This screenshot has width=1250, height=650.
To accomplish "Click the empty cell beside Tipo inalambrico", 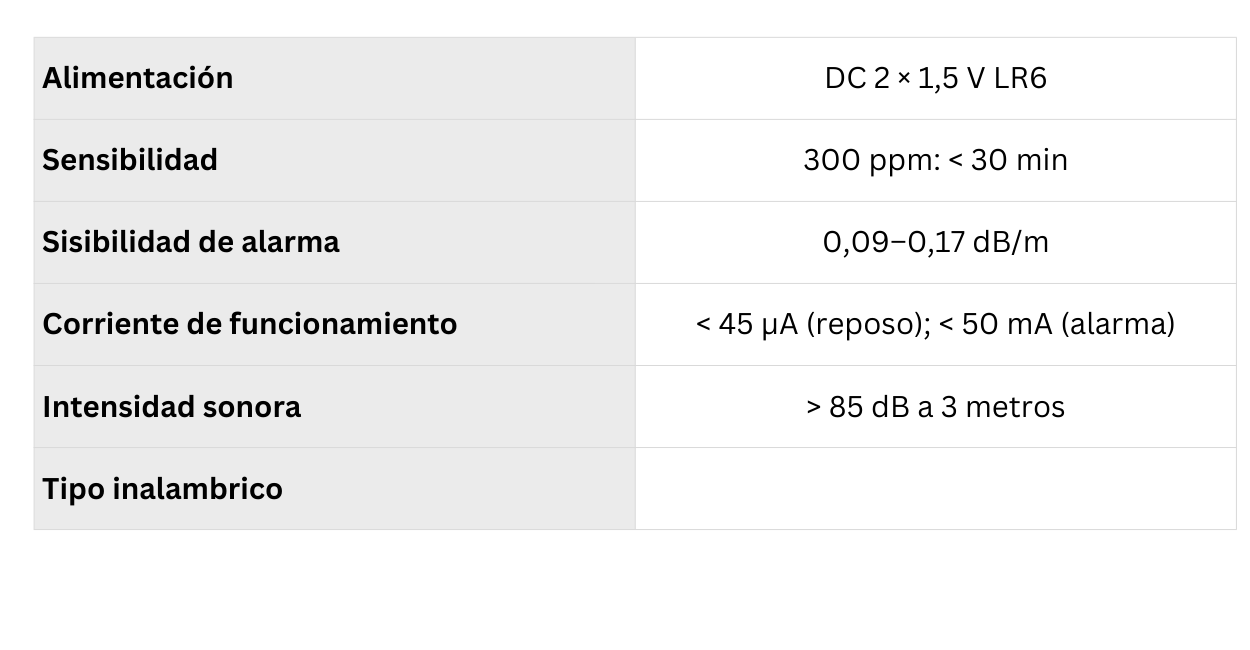I will 935,489.
